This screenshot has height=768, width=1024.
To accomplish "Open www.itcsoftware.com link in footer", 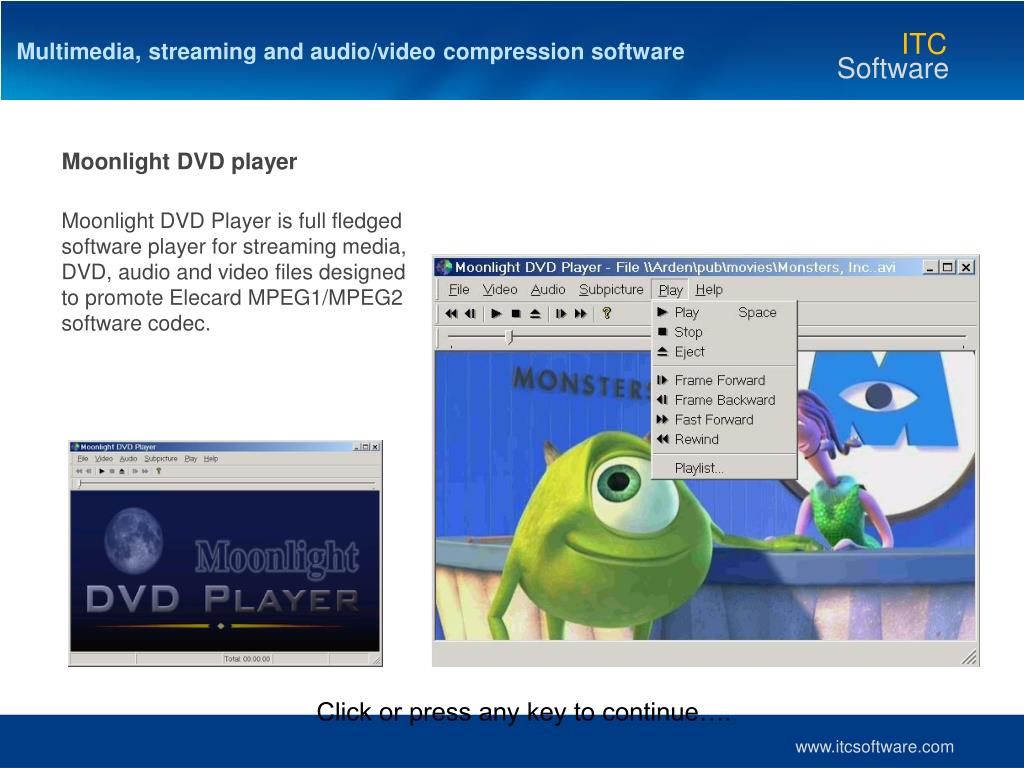I will [874, 746].
